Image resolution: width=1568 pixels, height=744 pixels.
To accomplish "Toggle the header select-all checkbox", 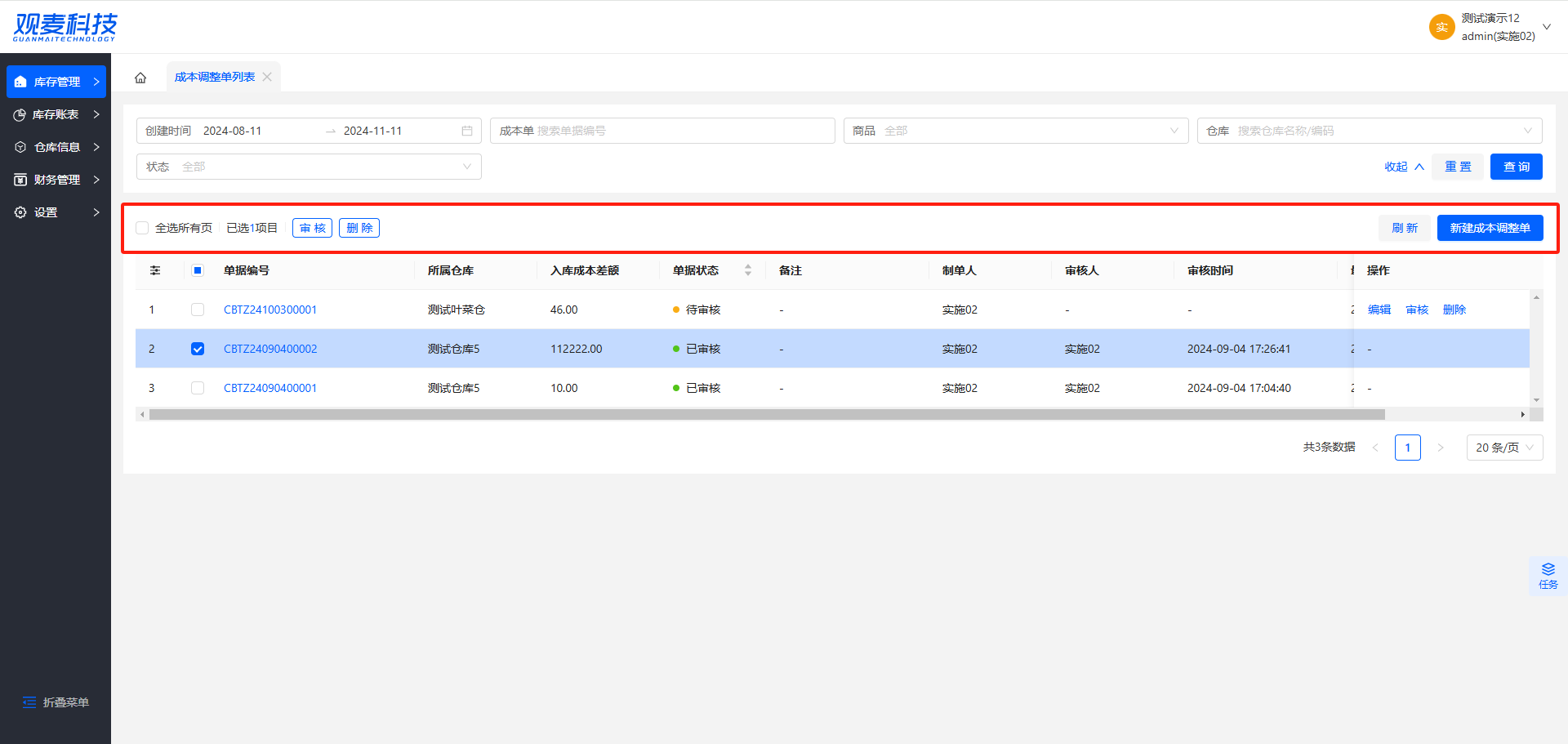I will pos(198,270).
